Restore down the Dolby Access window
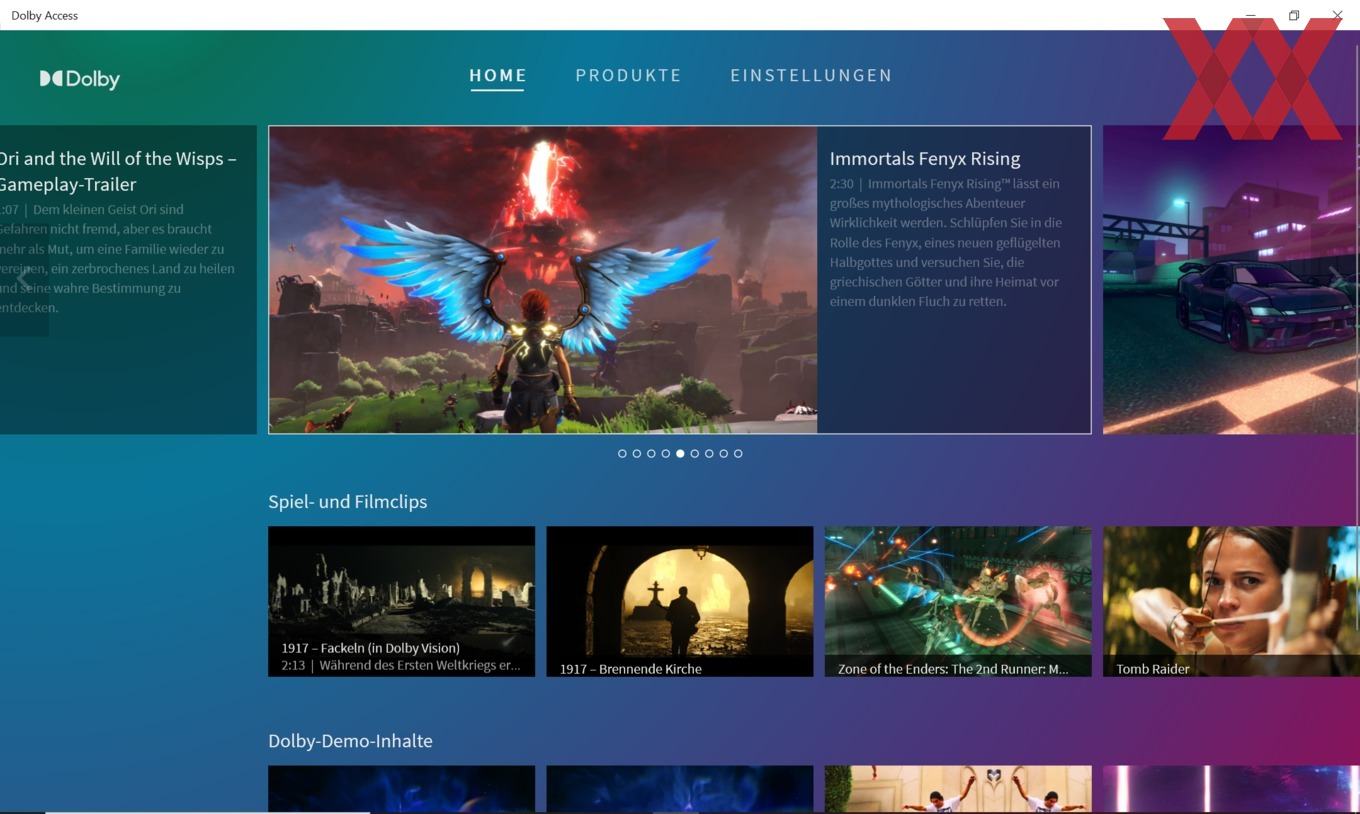Viewport: 1360px width, 814px height. click(1293, 15)
